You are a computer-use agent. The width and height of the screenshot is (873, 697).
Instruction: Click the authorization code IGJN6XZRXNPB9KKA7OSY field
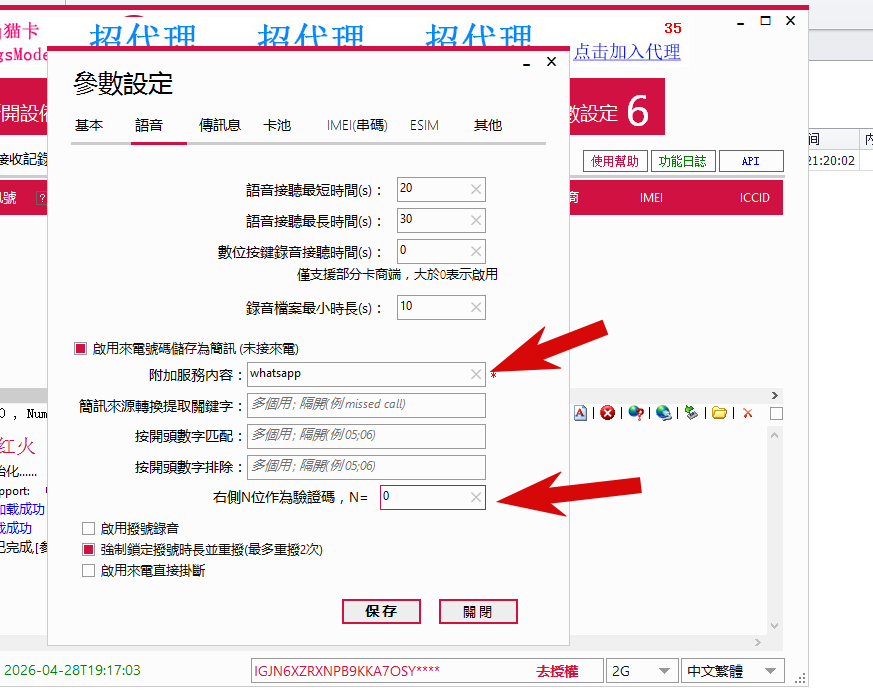[x=427, y=671]
